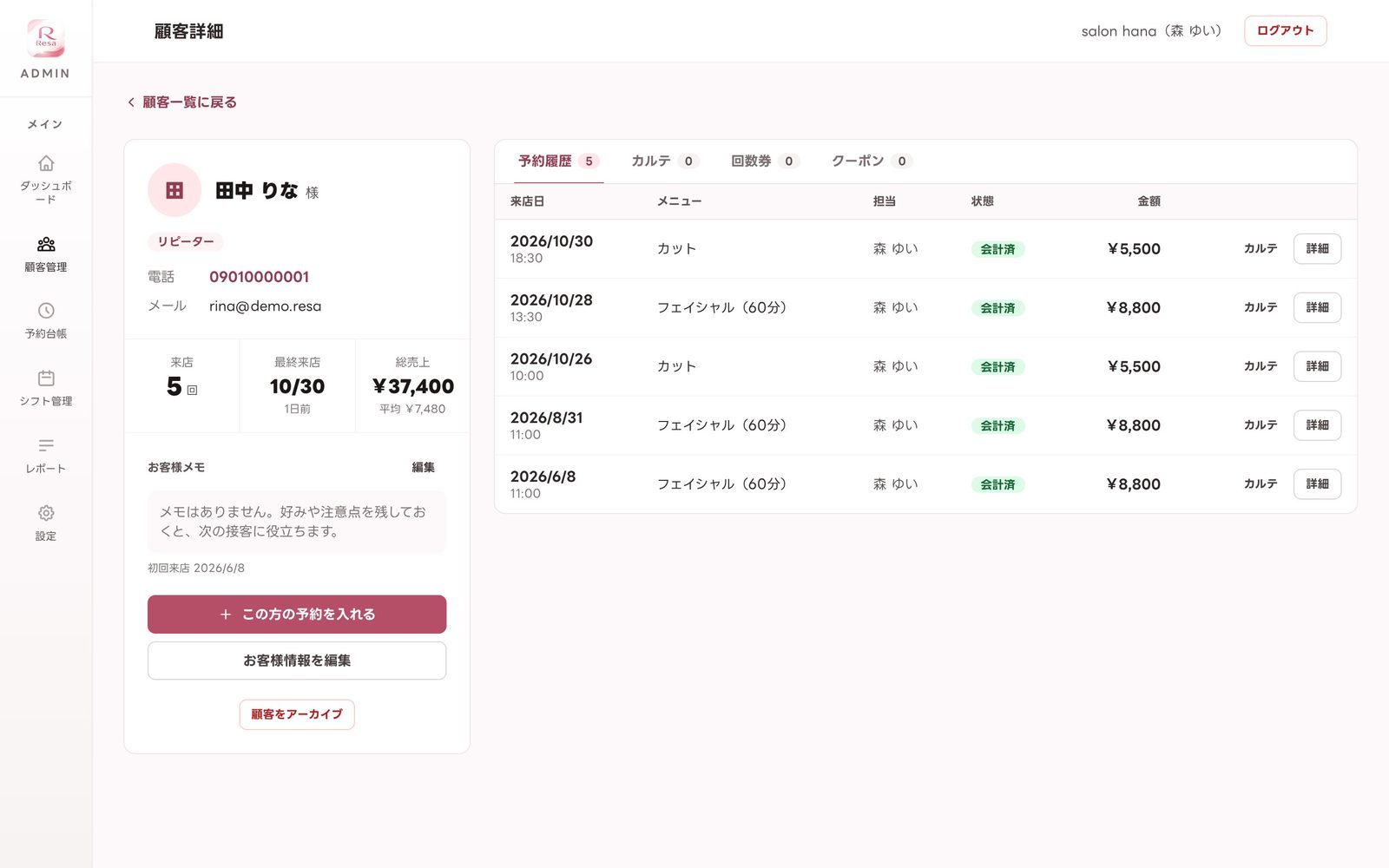This screenshot has width=1389, height=868.
Task: Click the Resa logo icon
Action: pyautogui.click(x=46, y=38)
